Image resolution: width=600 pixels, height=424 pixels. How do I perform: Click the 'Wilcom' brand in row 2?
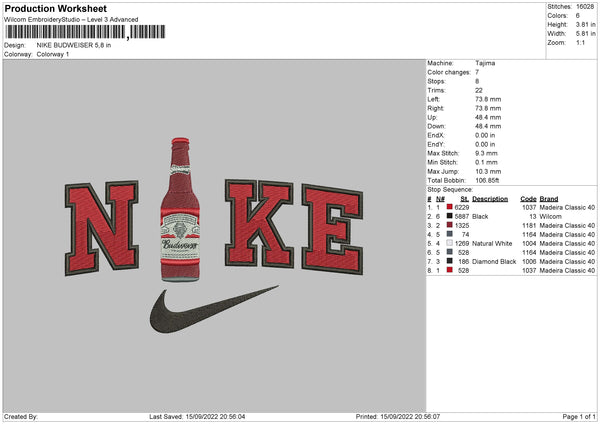[551, 217]
